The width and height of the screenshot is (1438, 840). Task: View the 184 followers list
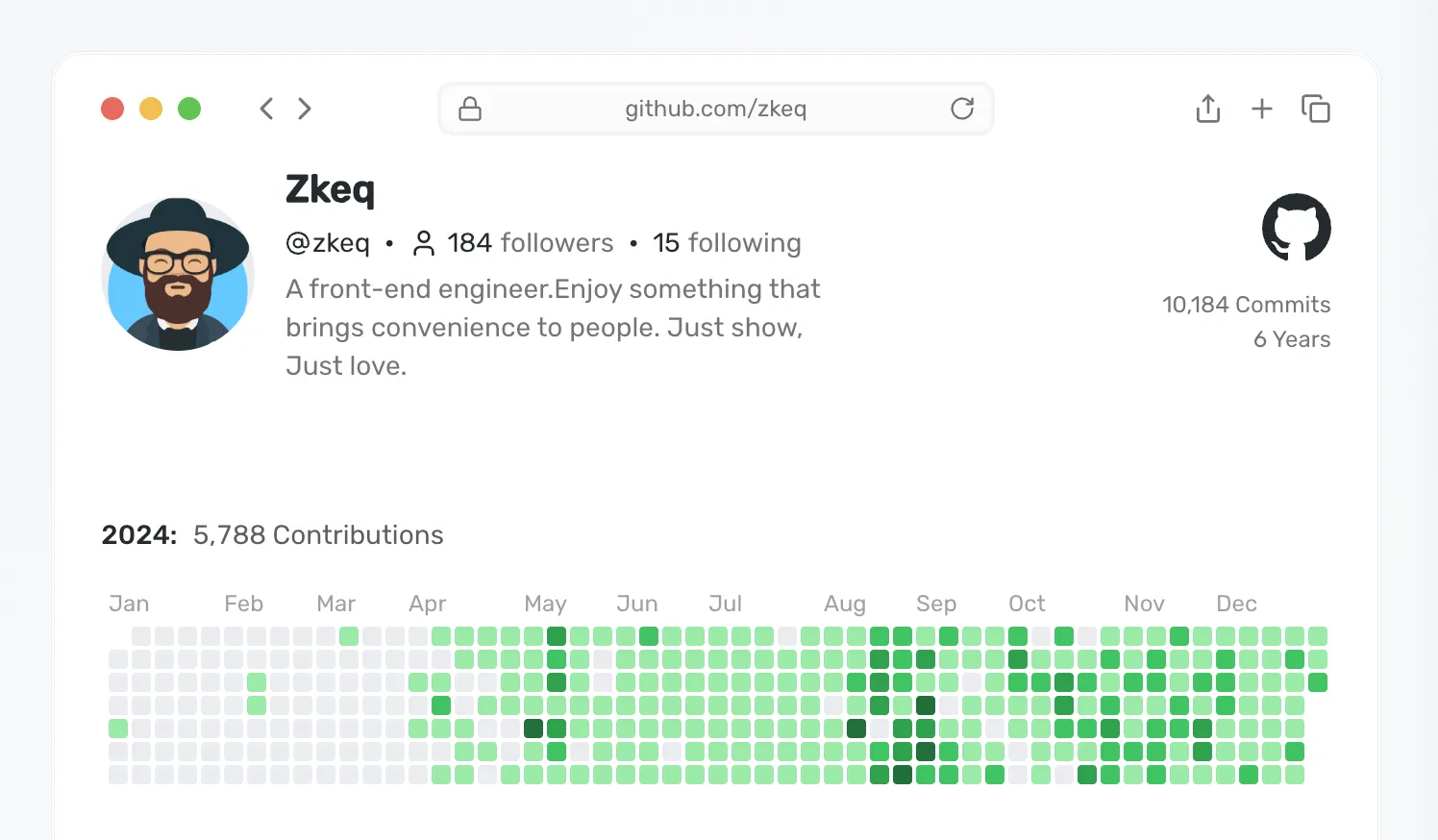(x=531, y=243)
